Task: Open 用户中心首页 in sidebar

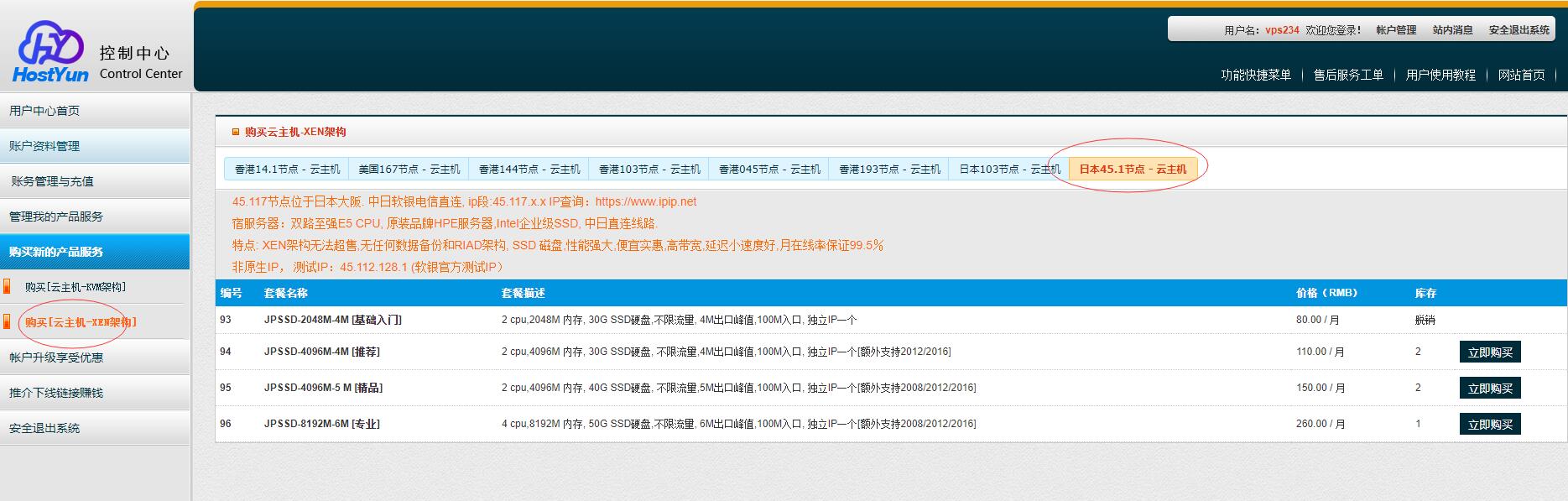Action: click(95, 110)
